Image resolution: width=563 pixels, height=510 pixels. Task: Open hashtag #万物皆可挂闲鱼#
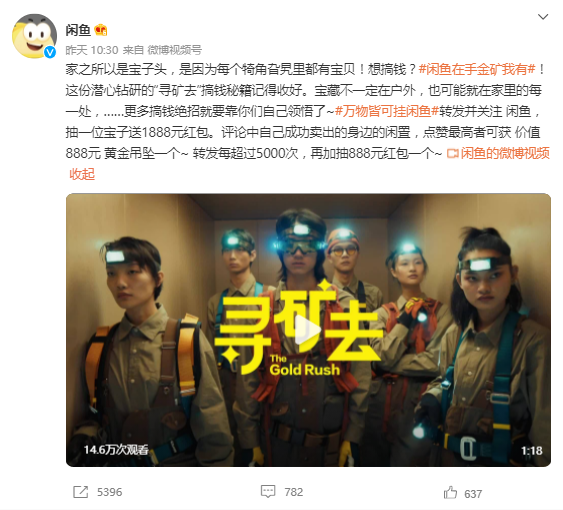[x=387, y=111]
